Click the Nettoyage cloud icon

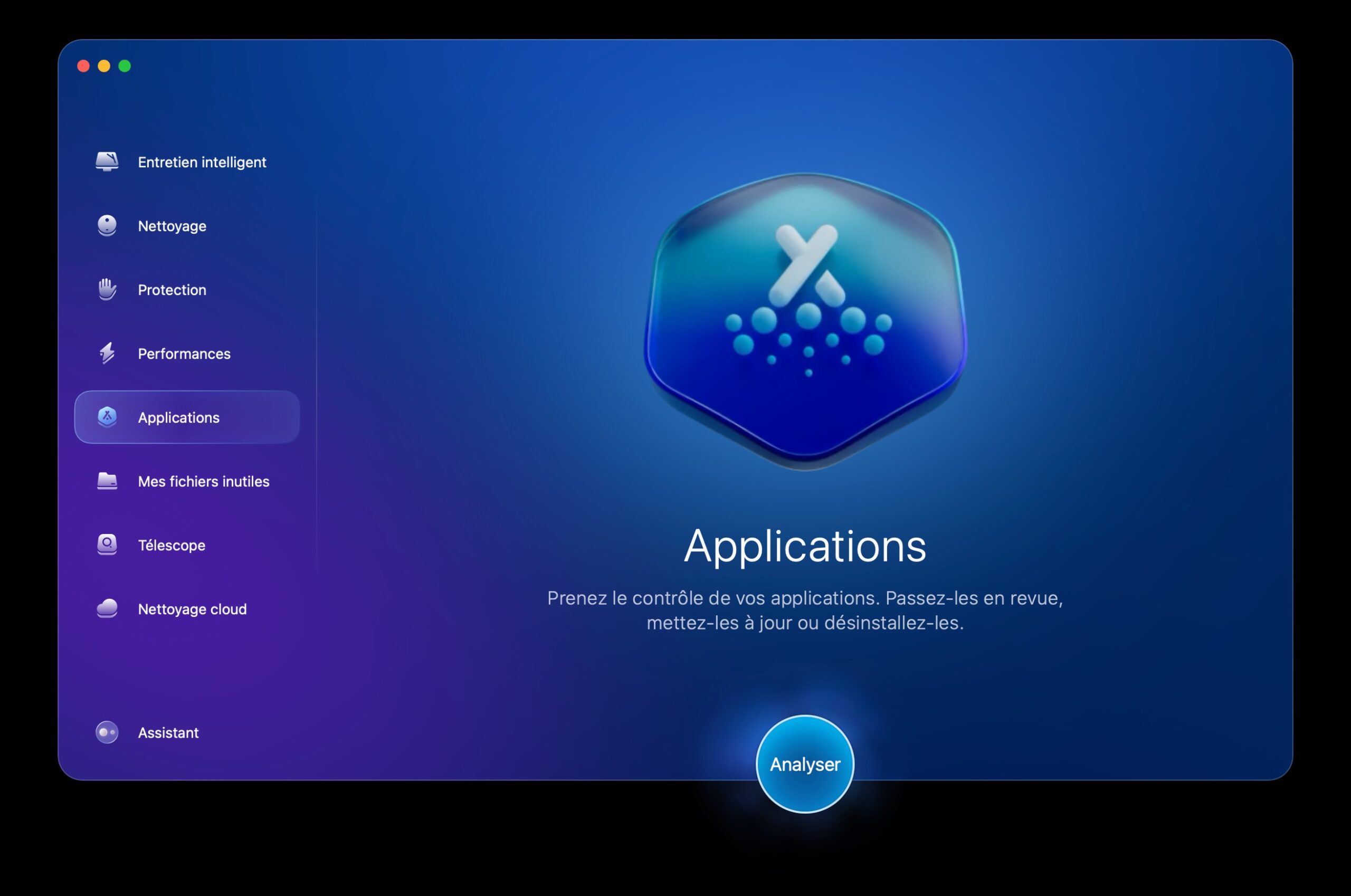107,608
